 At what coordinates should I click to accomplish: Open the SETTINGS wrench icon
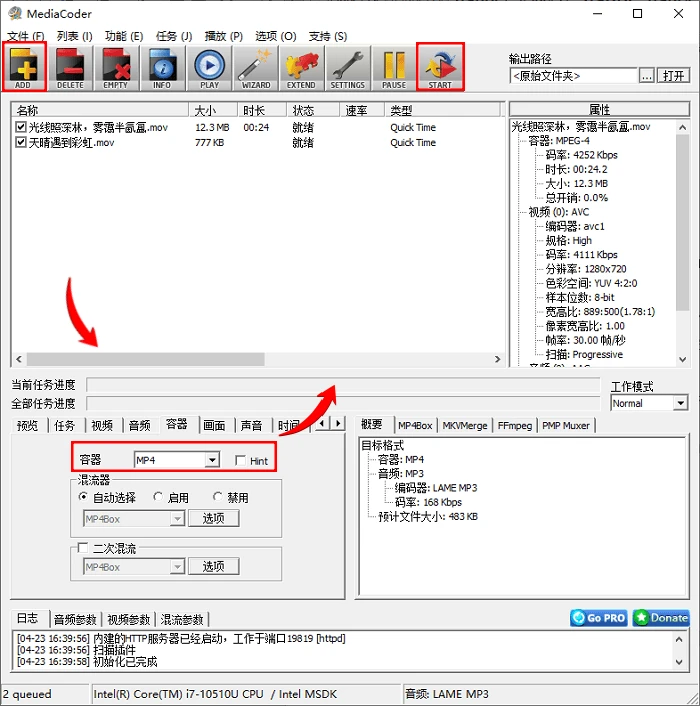348,68
